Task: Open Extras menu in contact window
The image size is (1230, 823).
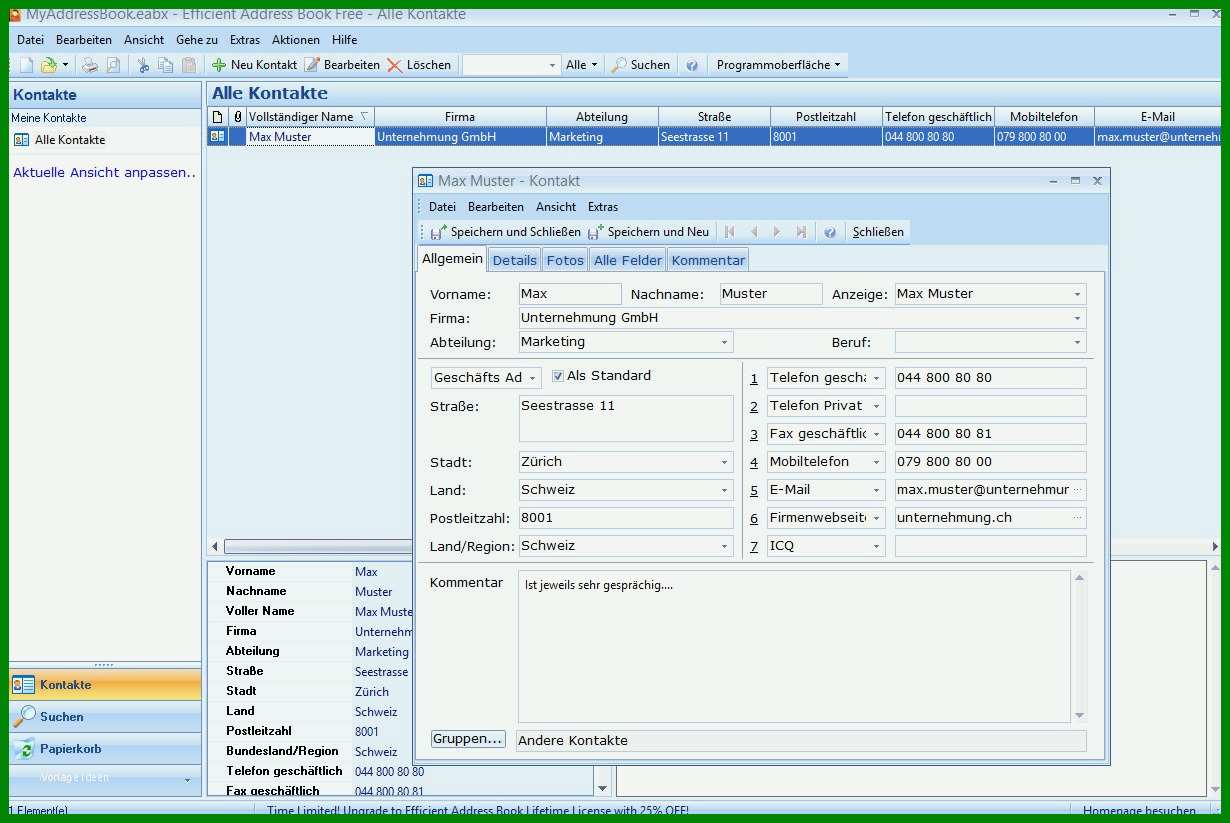Action: (x=603, y=207)
